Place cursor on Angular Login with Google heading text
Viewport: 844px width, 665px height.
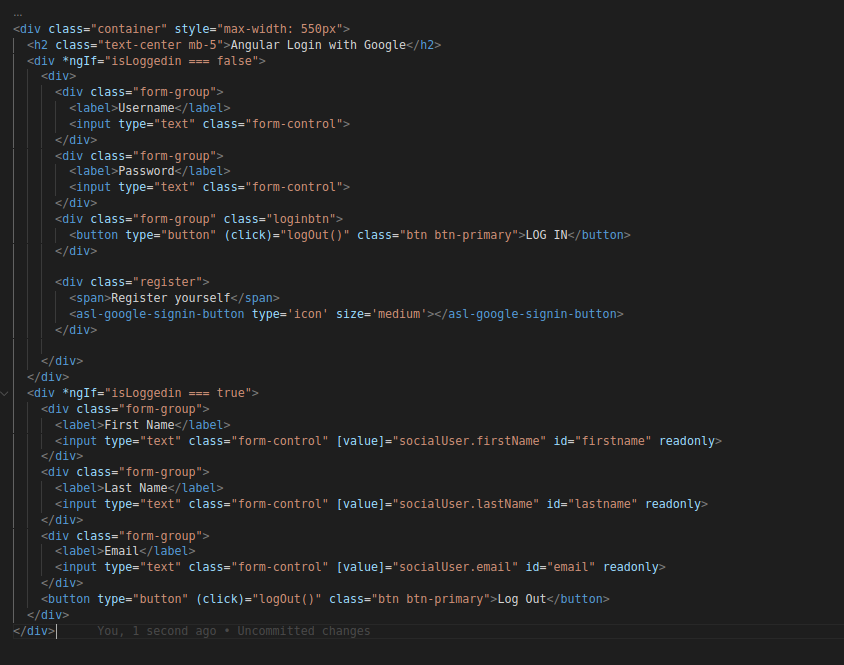pos(318,45)
